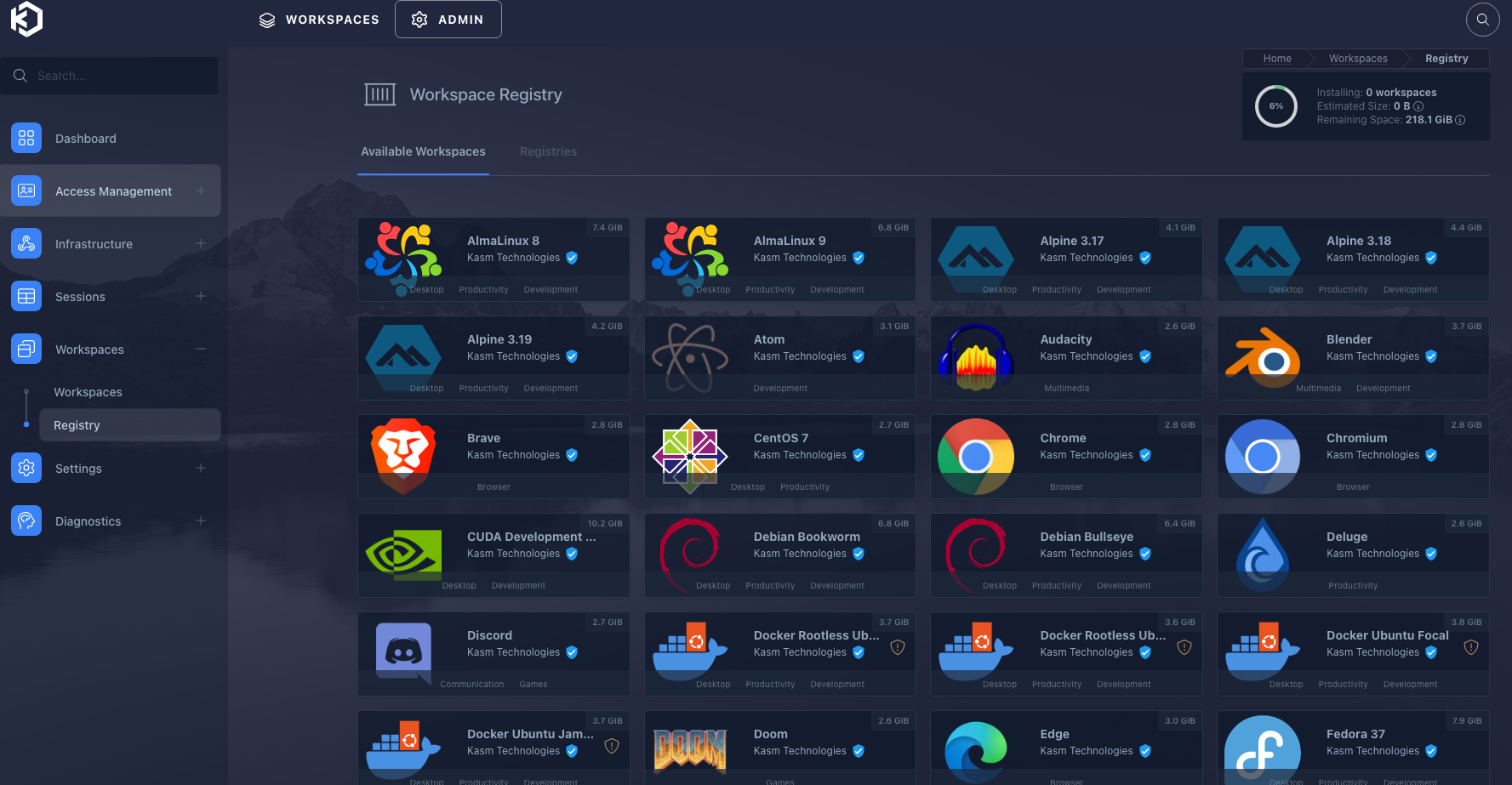
Task: Switch to the Registries tab
Action: [548, 151]
